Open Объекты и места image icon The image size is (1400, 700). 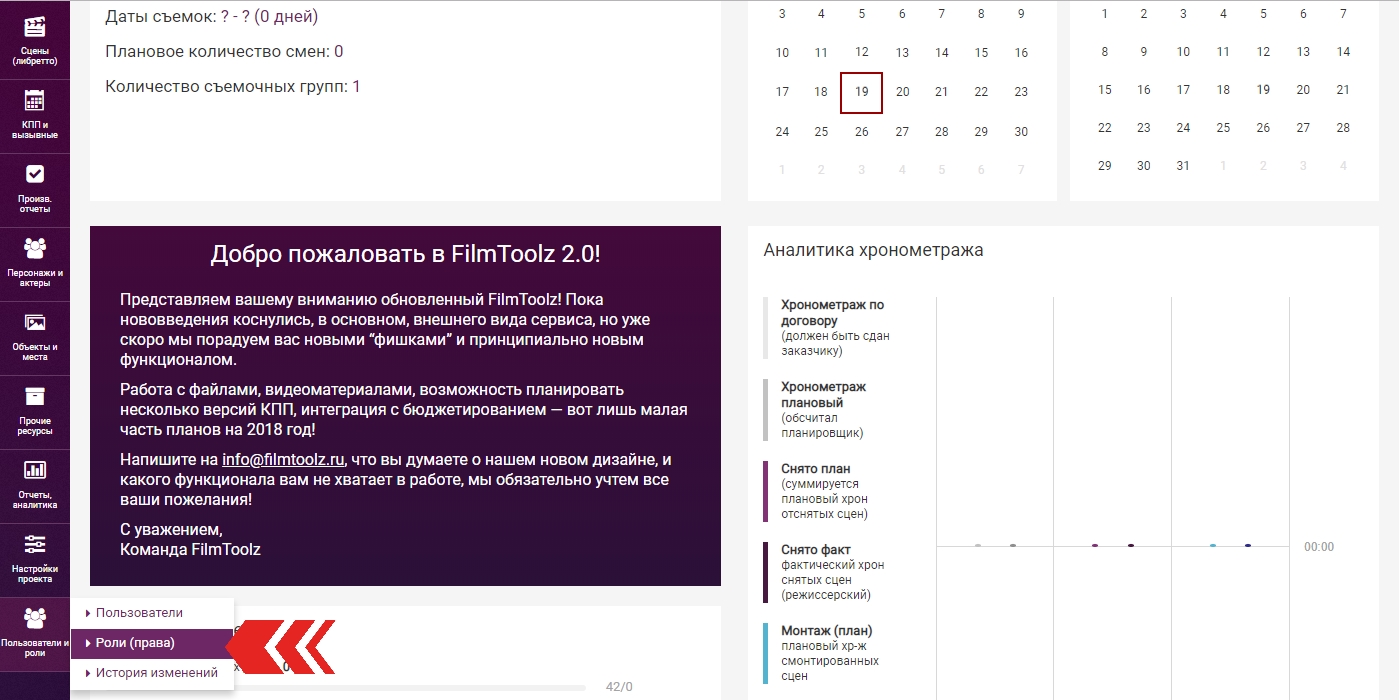pos(35,323)
